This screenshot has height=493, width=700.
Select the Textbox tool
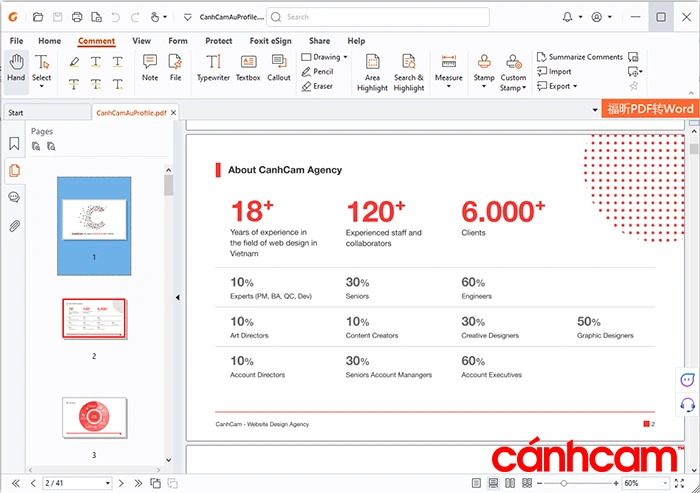click(x=248, y=67)
